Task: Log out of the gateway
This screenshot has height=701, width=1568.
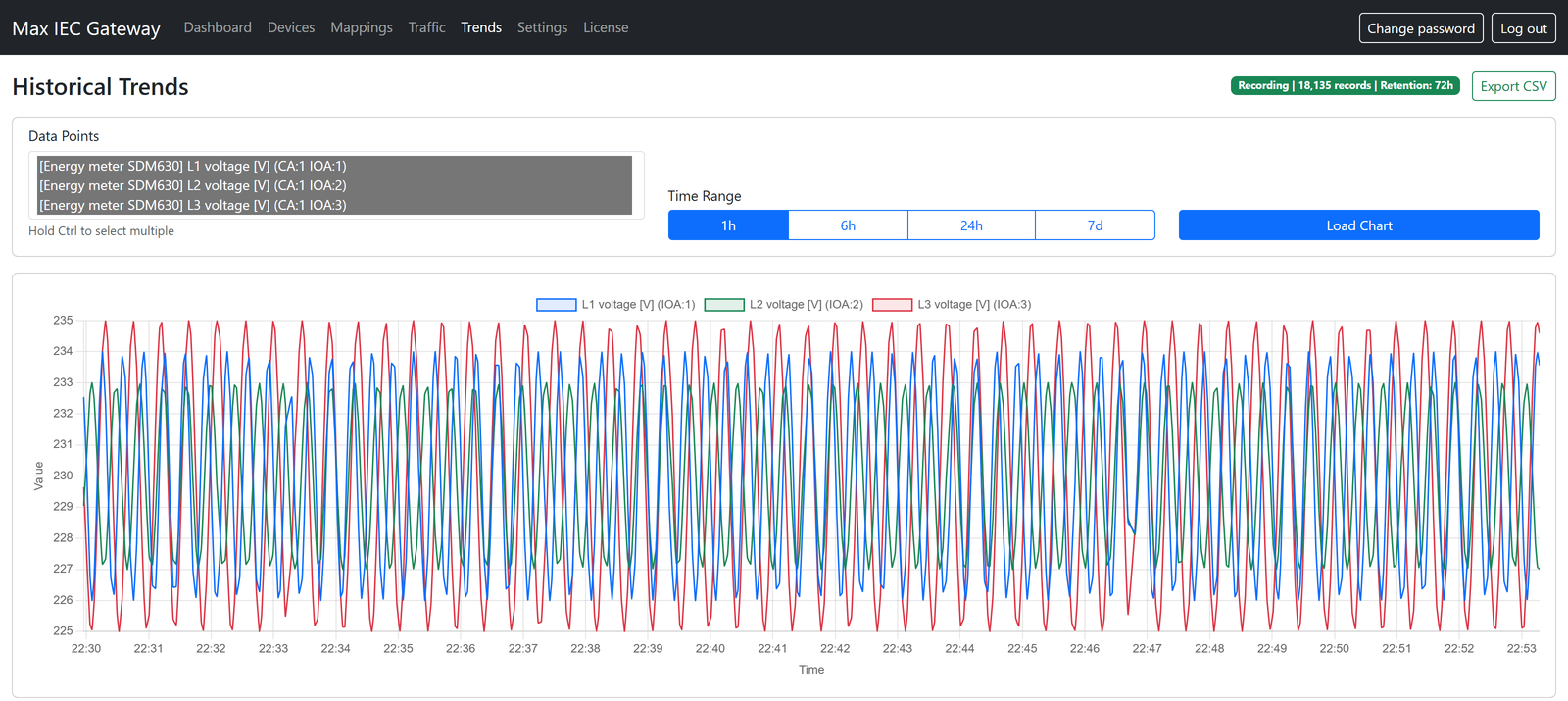Action: [1524, 28]
